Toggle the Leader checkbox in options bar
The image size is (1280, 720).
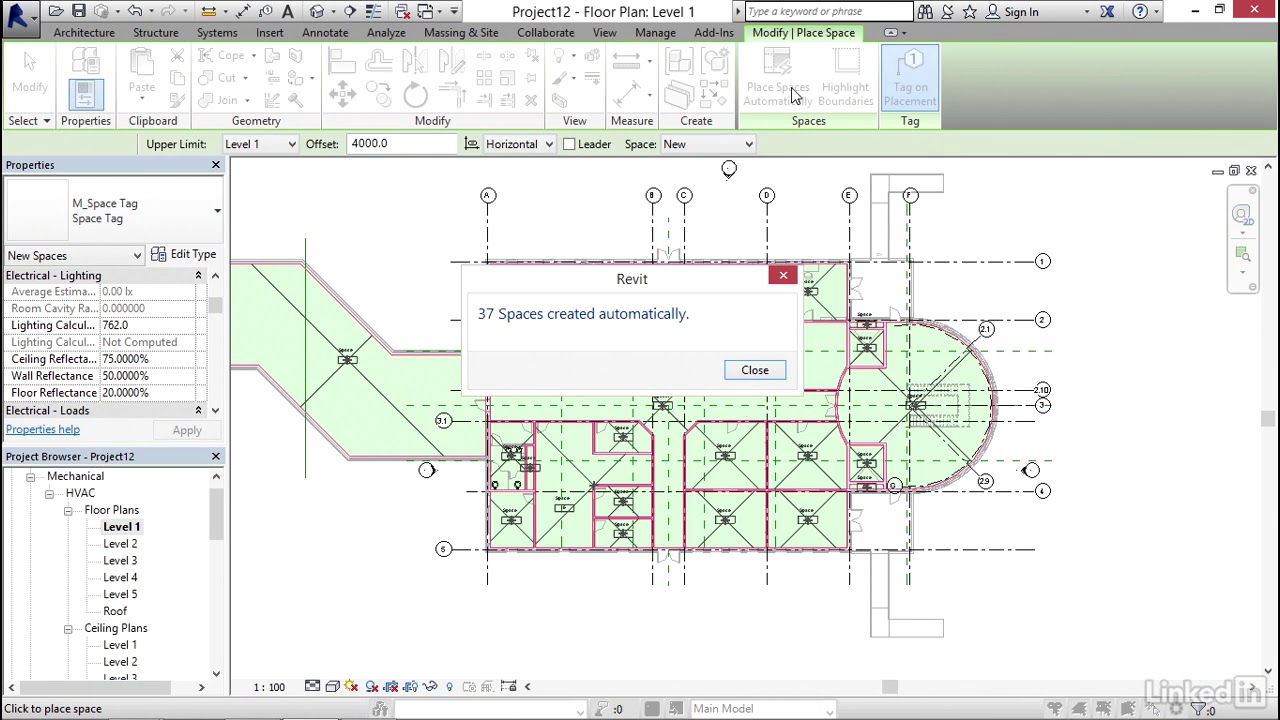pyautogui.click(x=569, y=144)
